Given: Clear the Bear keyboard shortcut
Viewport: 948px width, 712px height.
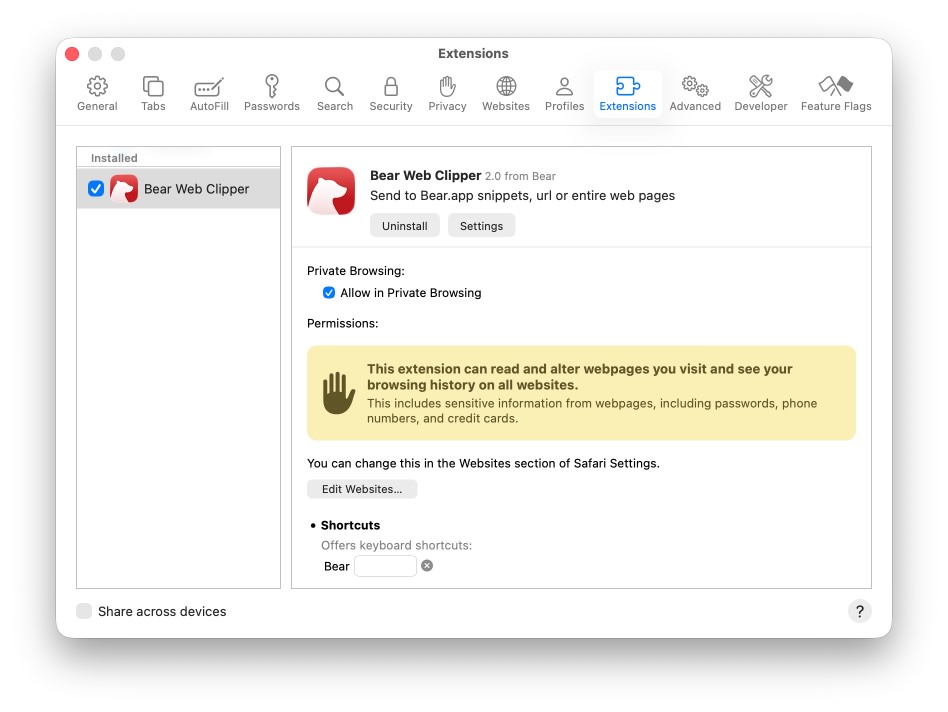Looking at the screenshot, I should [x=427, y=566].
